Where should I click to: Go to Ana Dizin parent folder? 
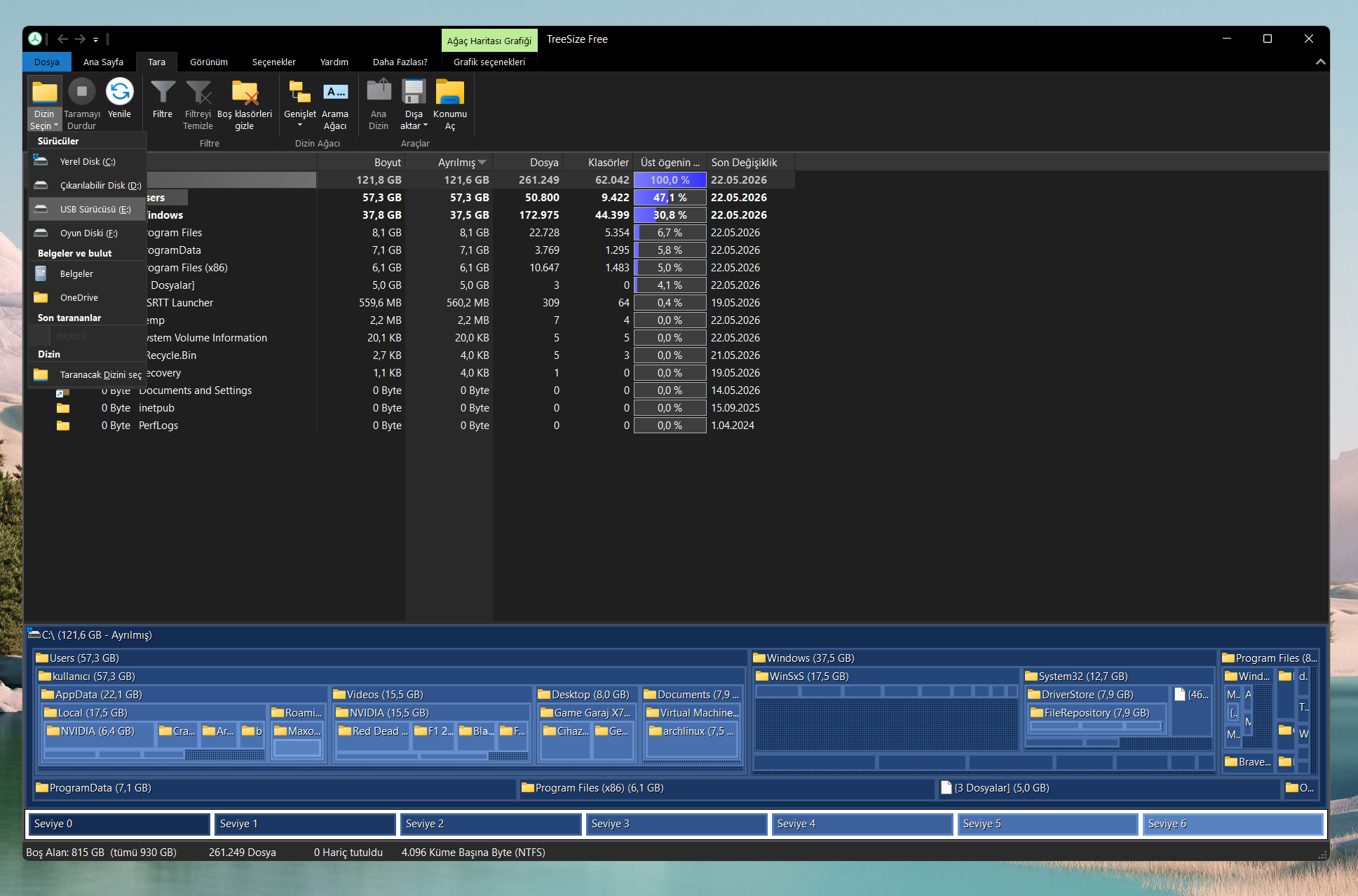click(x=379, y=104)
